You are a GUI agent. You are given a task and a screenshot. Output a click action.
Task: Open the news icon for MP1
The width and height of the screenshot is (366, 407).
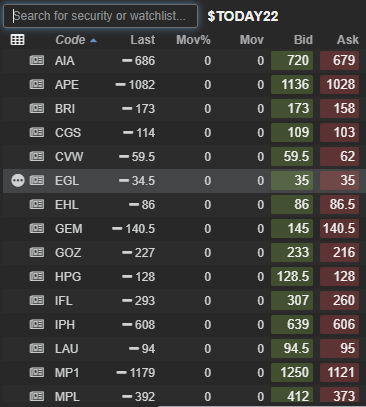[37, 372]
